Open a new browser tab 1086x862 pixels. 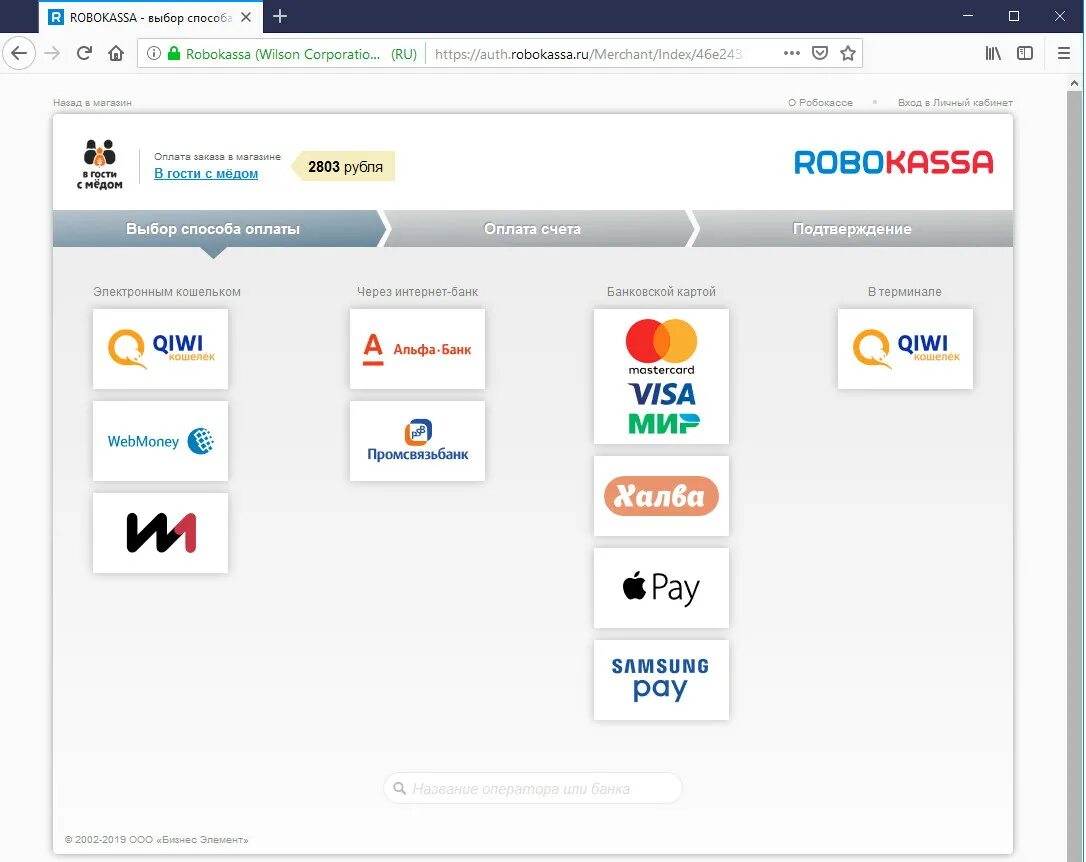(x=280, y=17)
